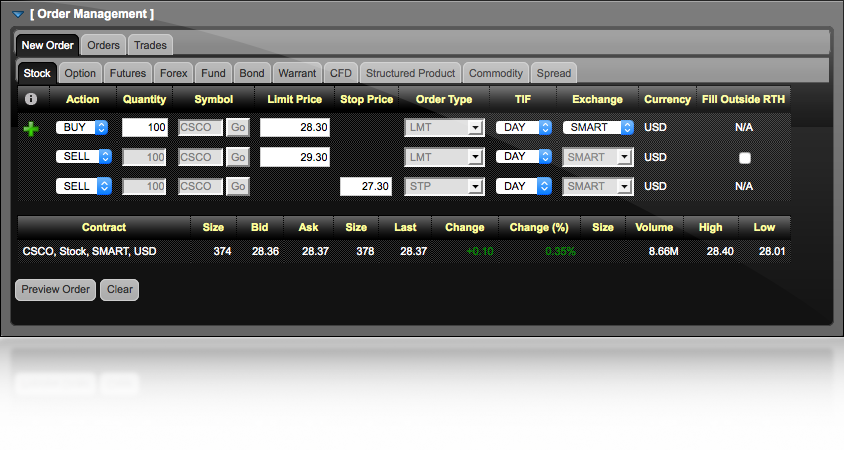This screenshot has width=844, height=450.
Task: Click the volume value 8.66M
Action: tap(663, 251)
